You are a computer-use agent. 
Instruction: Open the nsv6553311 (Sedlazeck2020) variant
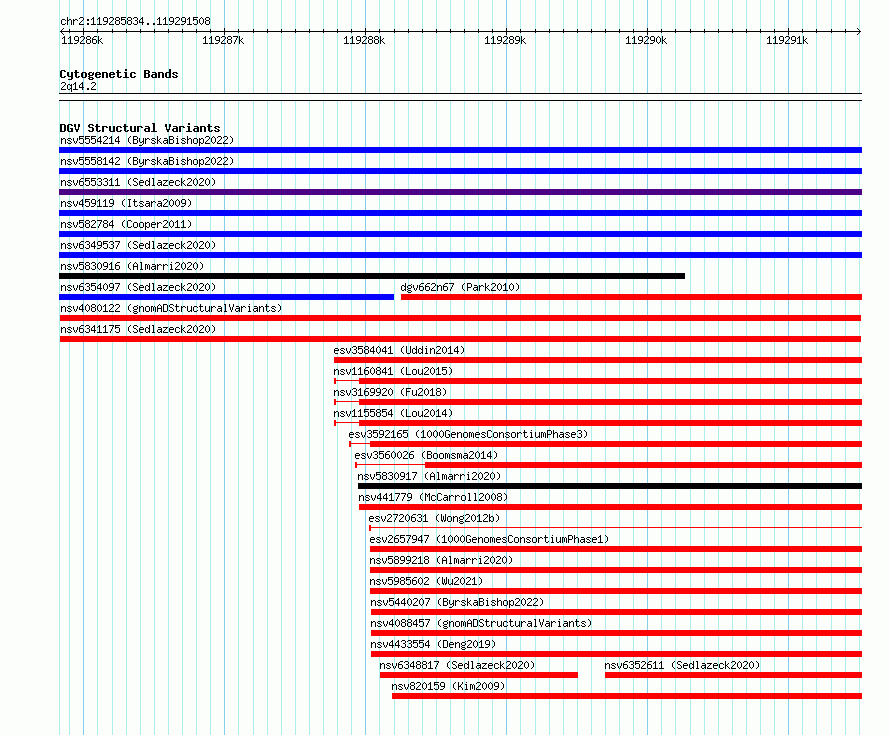tap(138, 182)
